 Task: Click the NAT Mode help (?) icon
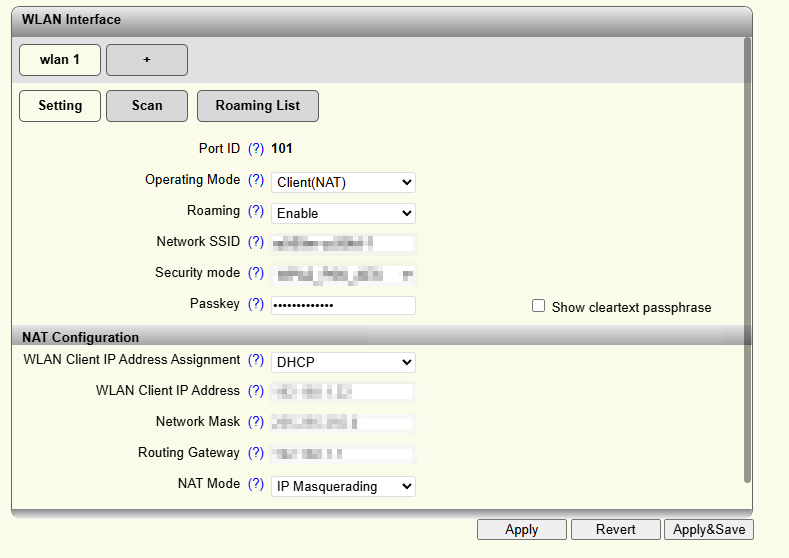tap(256, 485)
